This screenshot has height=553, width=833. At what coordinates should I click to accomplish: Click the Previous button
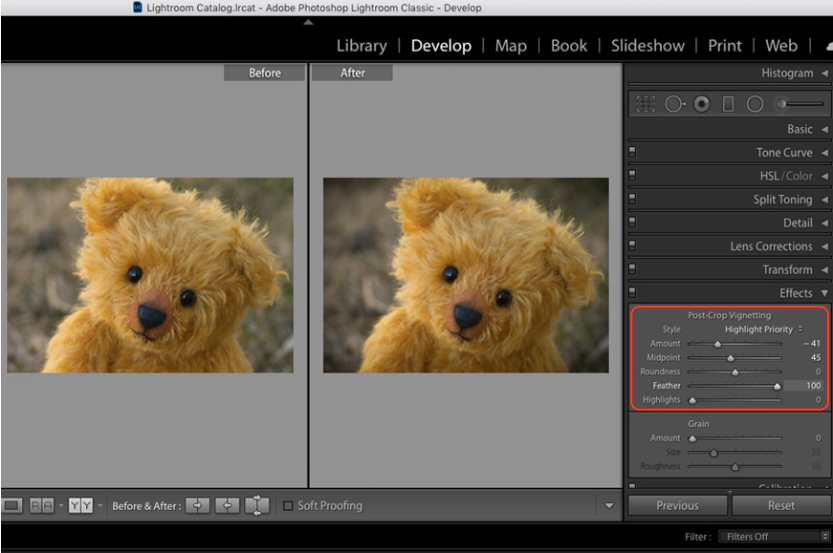(x=677, y=505)
